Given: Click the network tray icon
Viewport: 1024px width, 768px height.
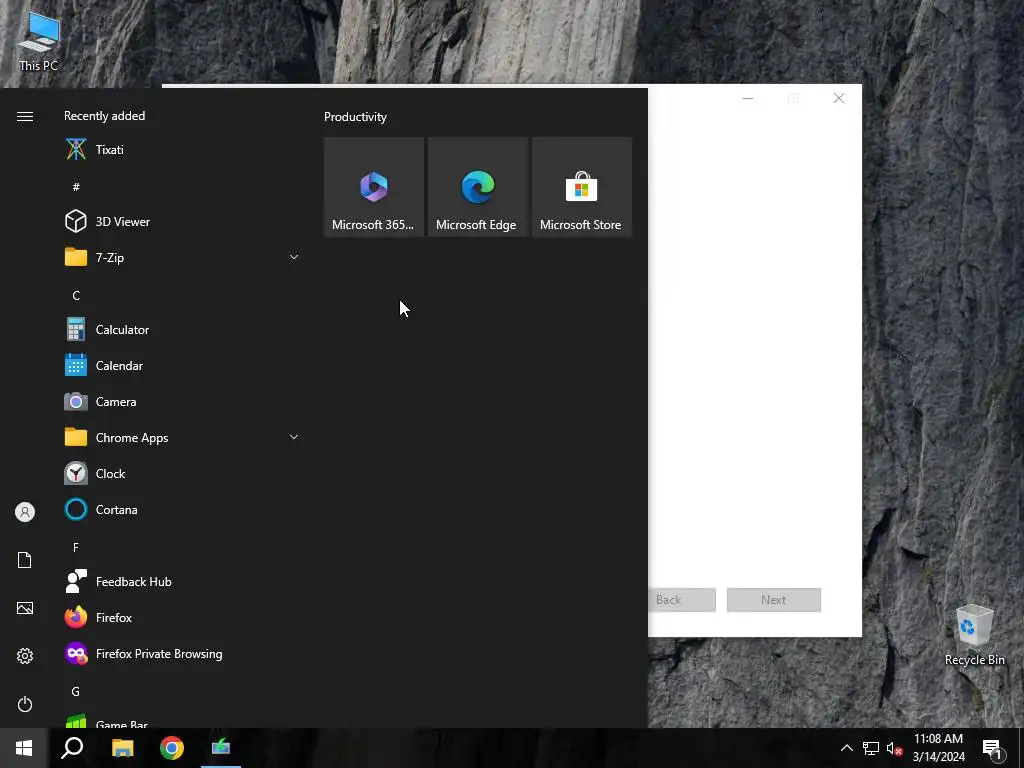Looking at the screenshot, I should [871, 748].
